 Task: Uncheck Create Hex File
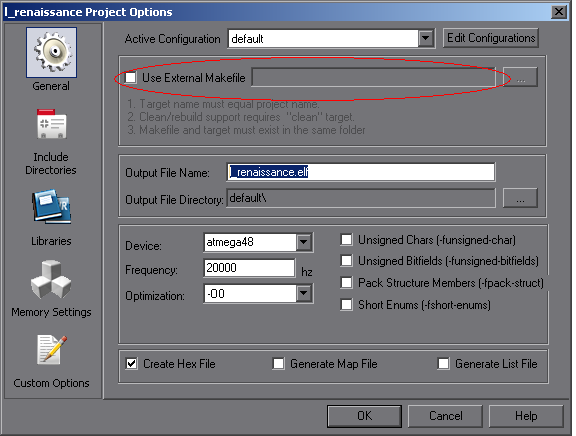coord(132,364)
